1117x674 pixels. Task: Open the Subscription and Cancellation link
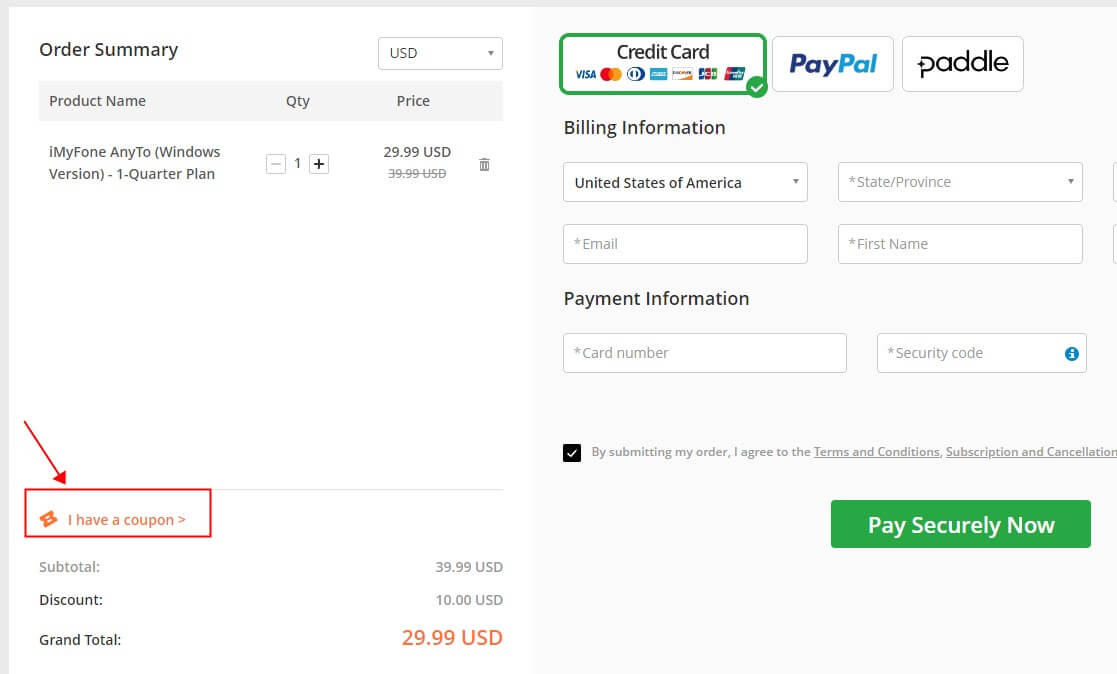point(1031,452)
